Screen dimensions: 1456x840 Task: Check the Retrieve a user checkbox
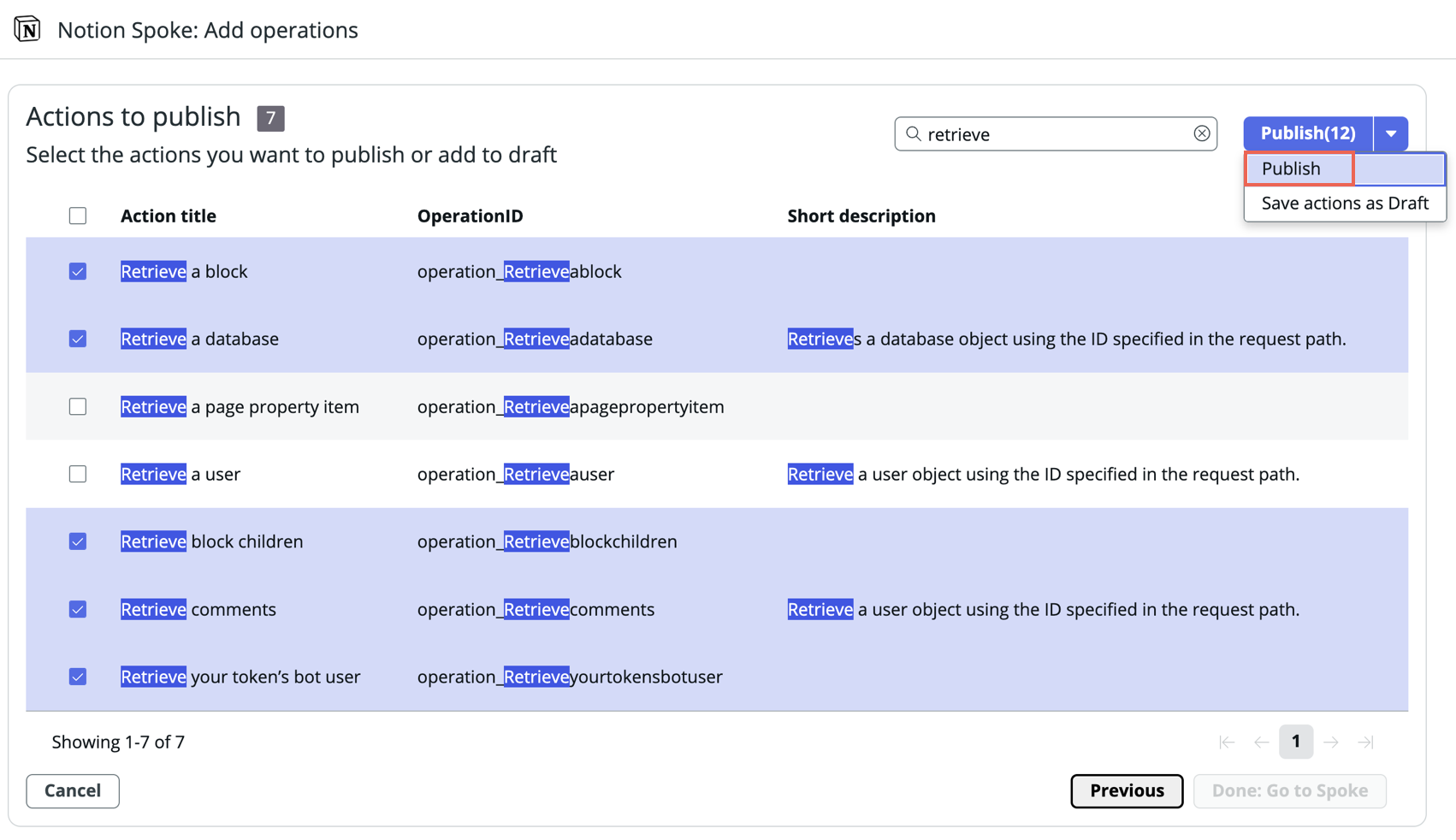pos(78,474)
